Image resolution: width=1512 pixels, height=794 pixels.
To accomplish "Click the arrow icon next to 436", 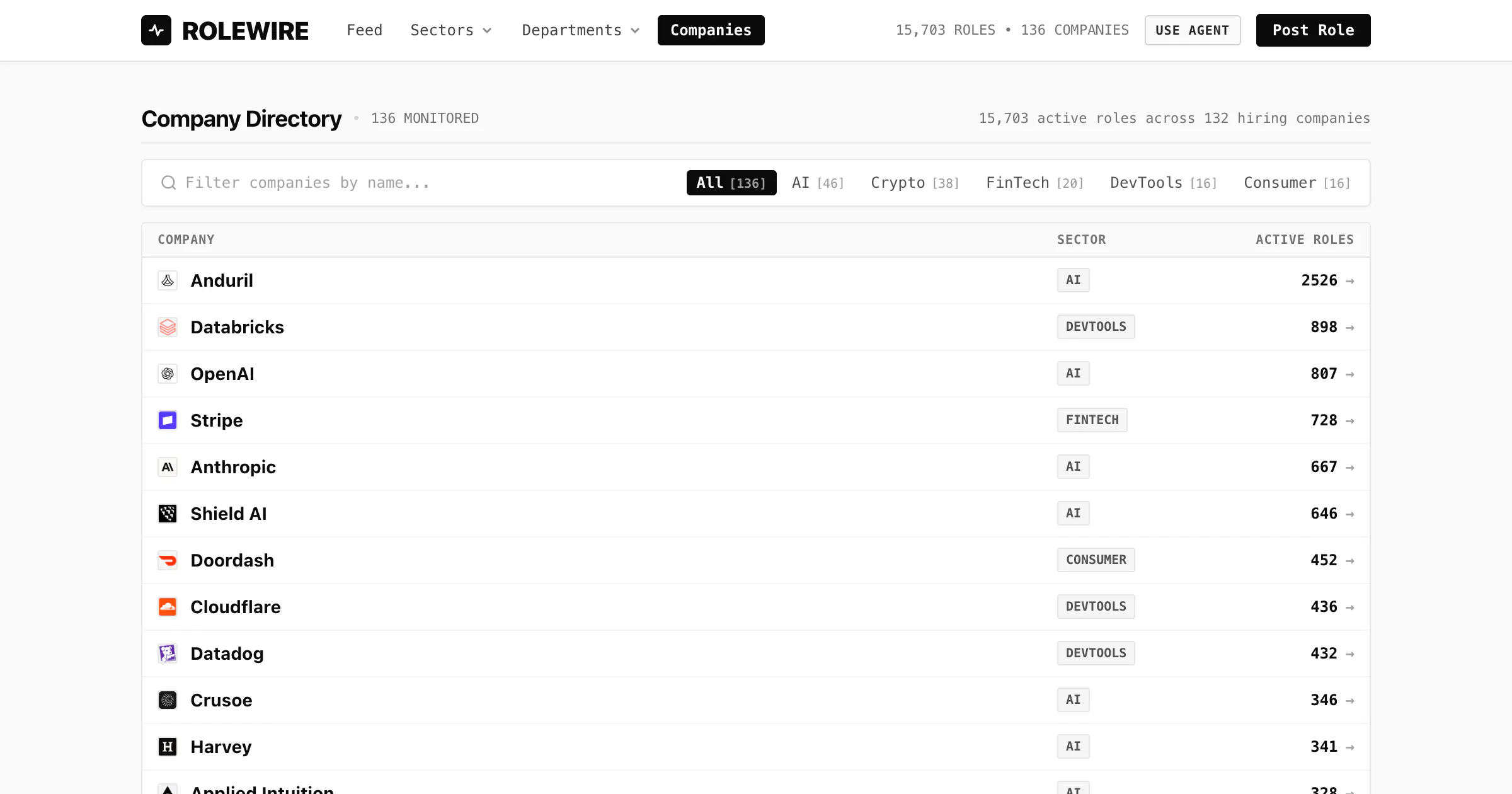I will [x=1349, y=607].
